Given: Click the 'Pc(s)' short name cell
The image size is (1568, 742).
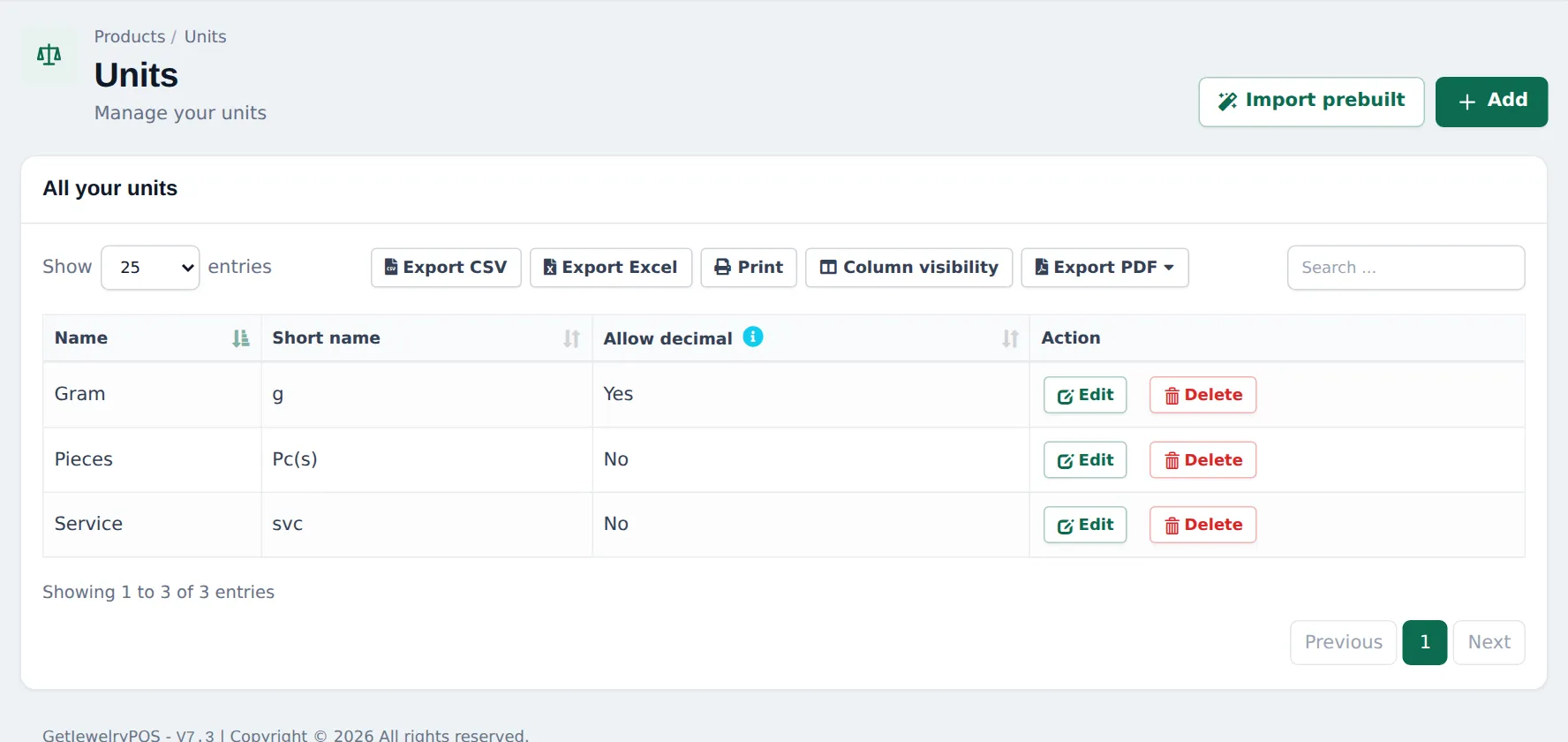Looking at the screenshot, I should (426, 460).
